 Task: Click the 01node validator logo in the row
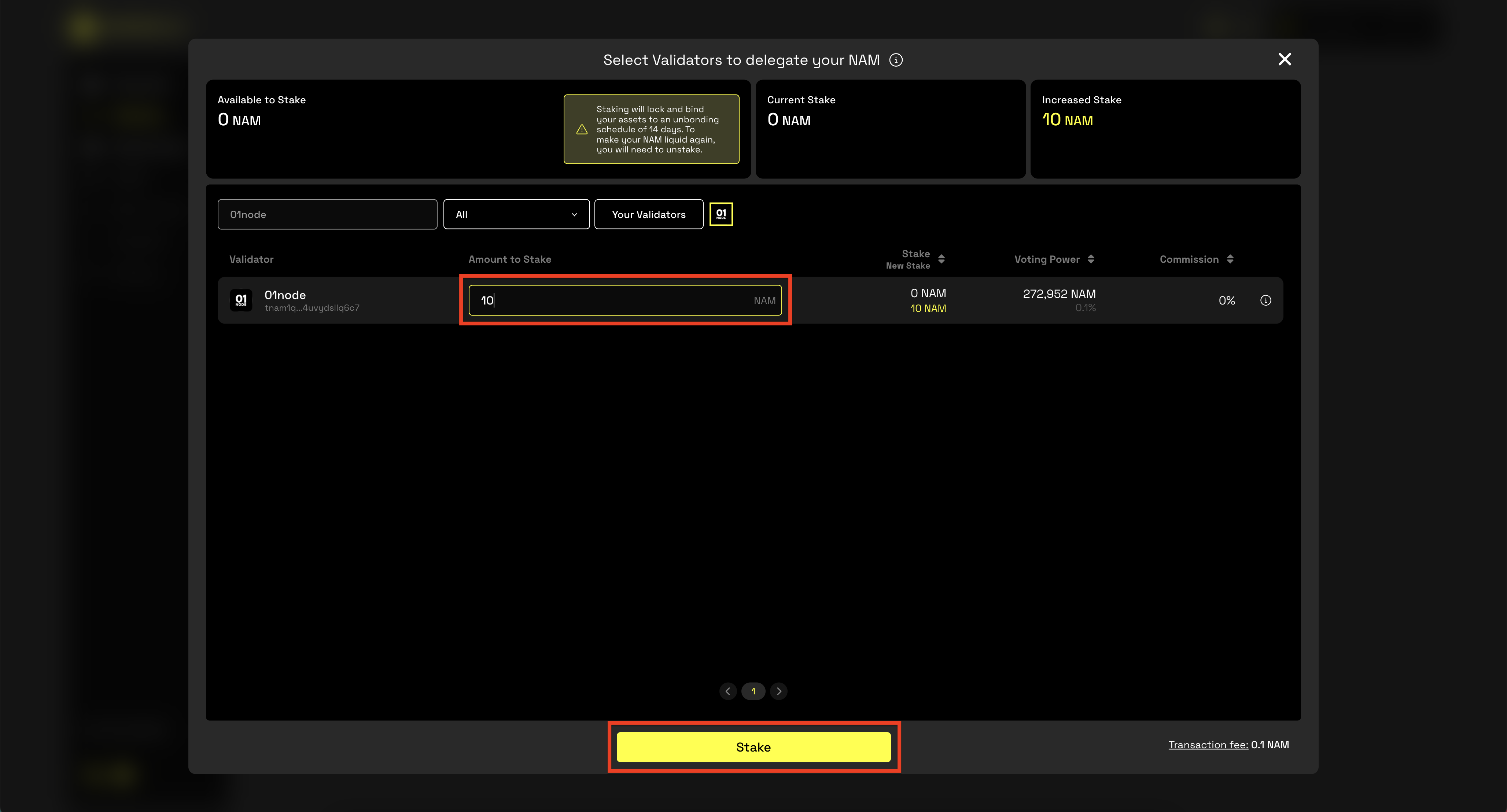coord(241,300)
